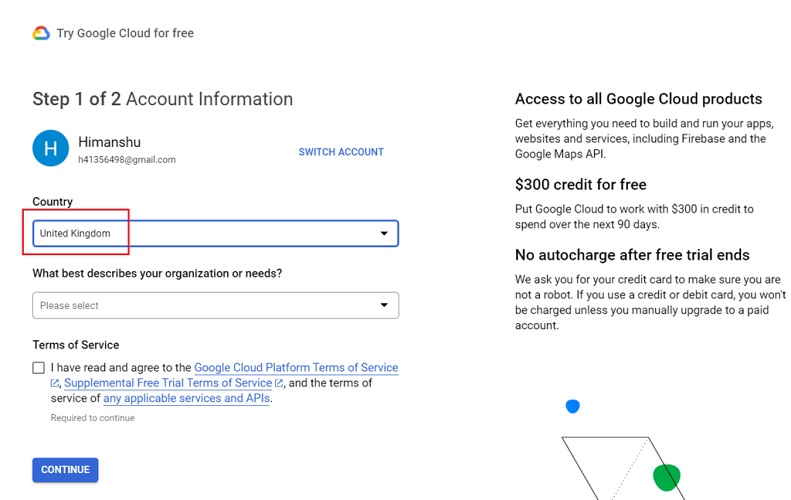Screen dimensions: 791x500
Task: Select the h41356498@gmail.com email address text
Action: coord(127,160)
